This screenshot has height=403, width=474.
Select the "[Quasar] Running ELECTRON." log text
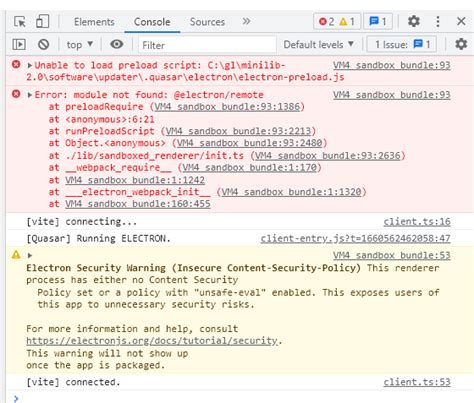[x=98, y=239]
